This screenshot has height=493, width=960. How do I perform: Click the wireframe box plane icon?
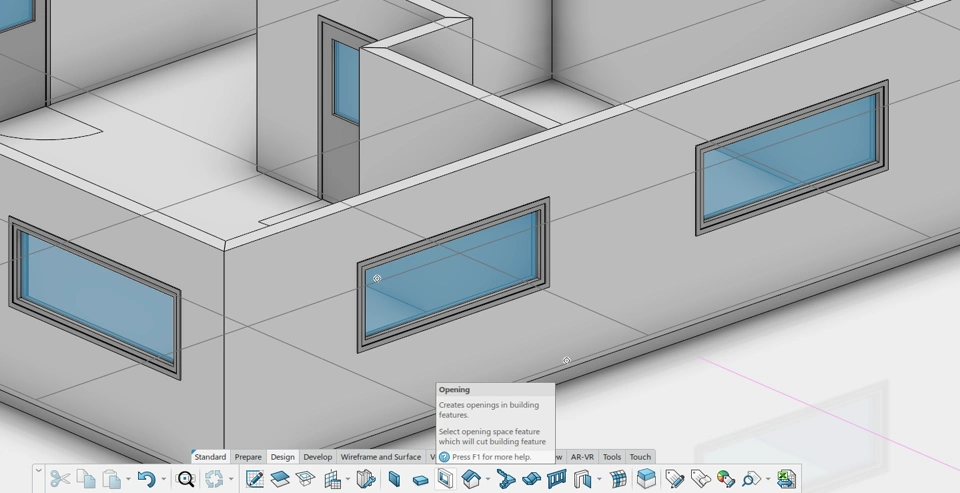(305, 478)
